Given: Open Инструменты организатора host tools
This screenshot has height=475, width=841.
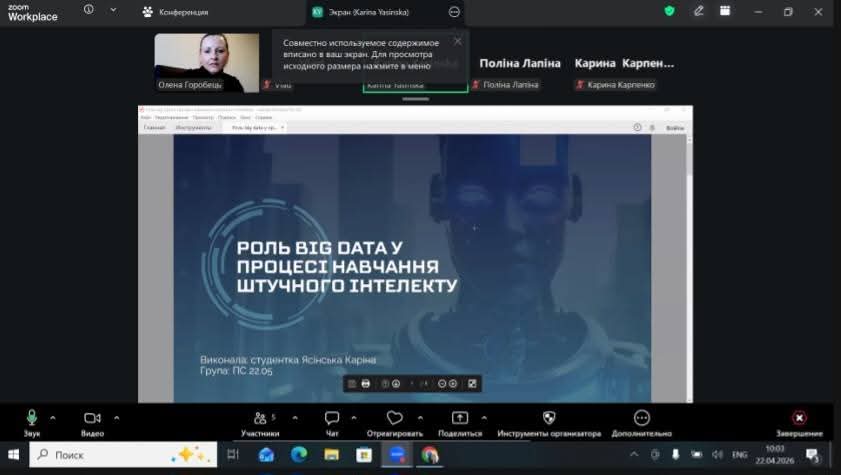Looking at the screenshot, I should click(x=548, y=420).
